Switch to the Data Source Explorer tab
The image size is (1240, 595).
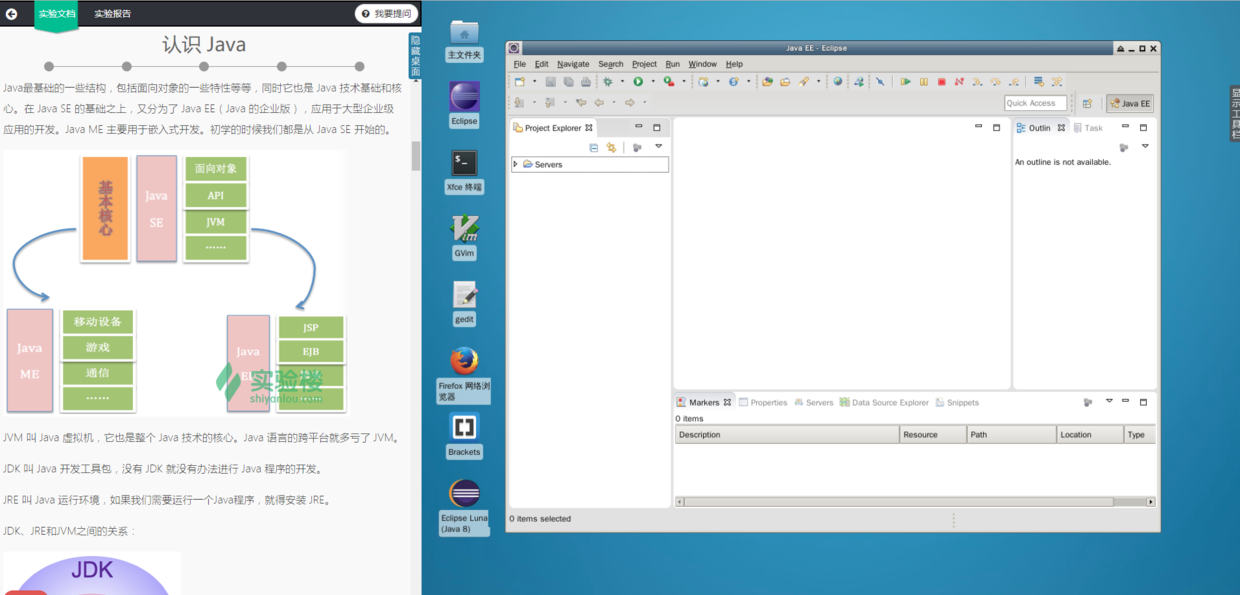tap(884, 403)
